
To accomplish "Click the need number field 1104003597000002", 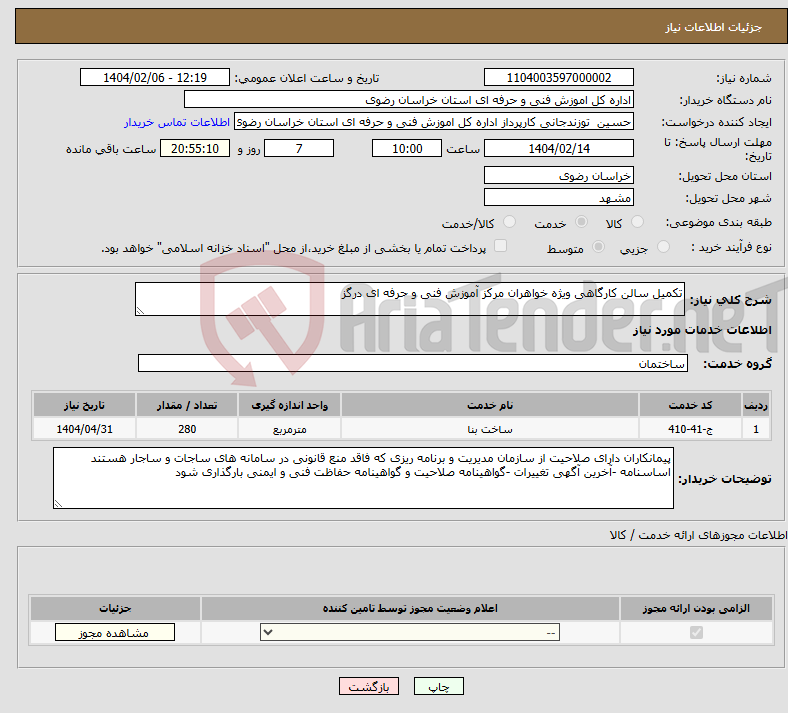I will (559, 77).
